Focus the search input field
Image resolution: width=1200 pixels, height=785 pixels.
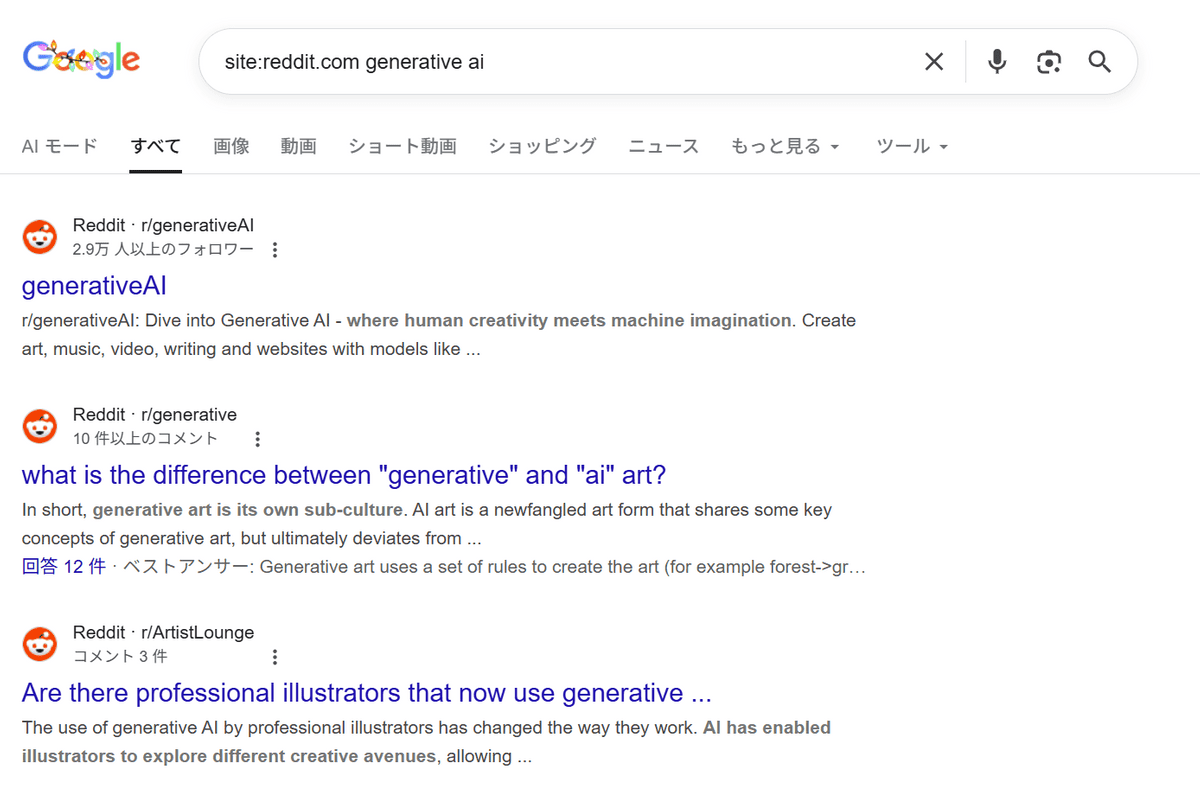click(x=550, y=62)
